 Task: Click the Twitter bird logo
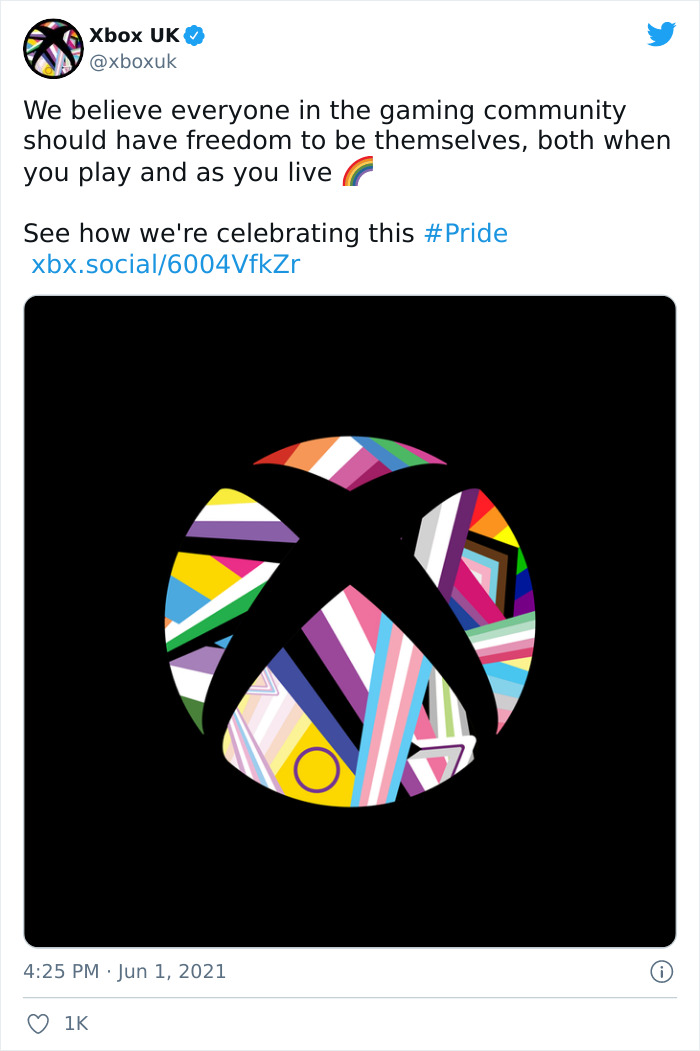pyautogui.click(x=662, y=34)
